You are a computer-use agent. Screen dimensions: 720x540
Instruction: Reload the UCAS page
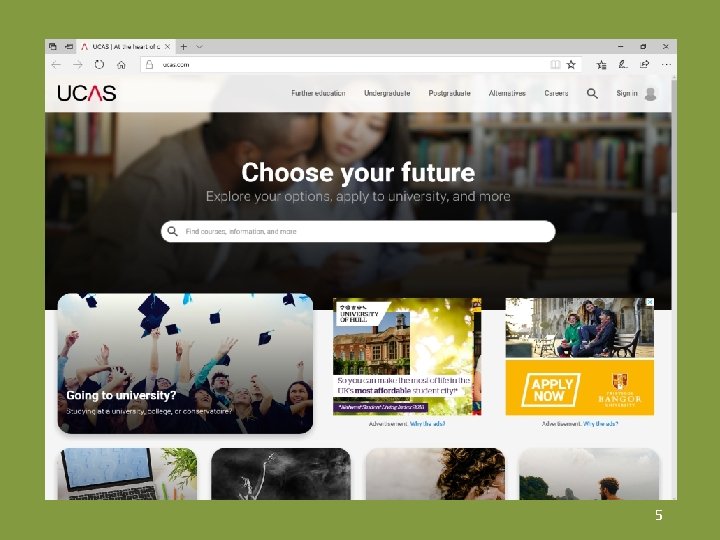99,65
